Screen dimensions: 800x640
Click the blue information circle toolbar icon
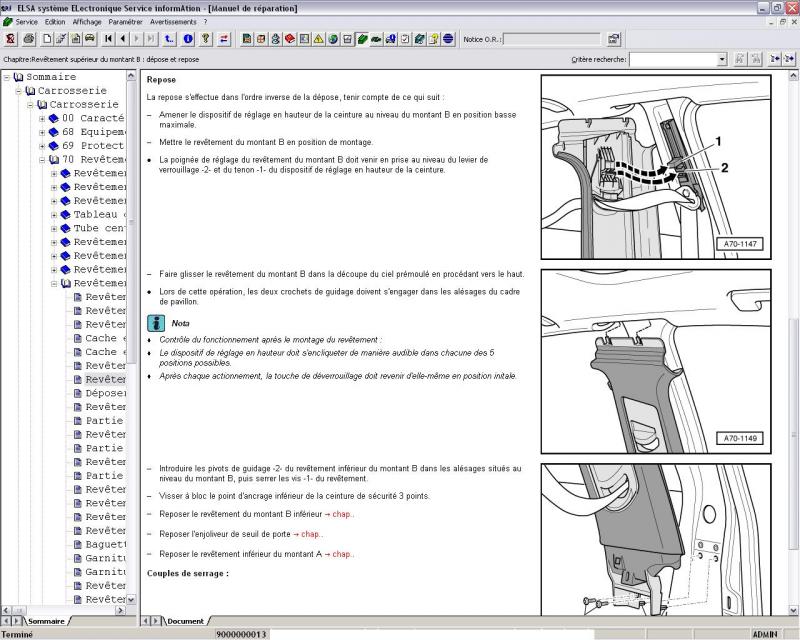click(188, 39)
